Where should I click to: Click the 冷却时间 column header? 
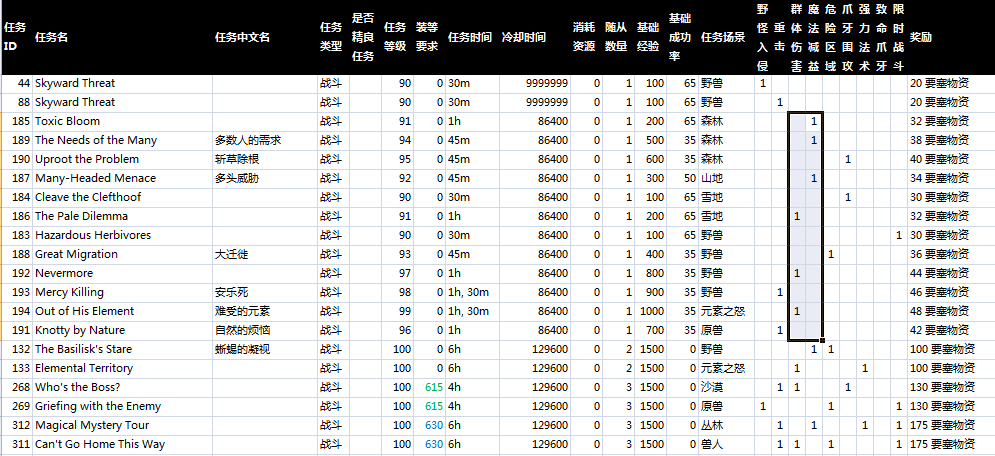pos(523,37)
